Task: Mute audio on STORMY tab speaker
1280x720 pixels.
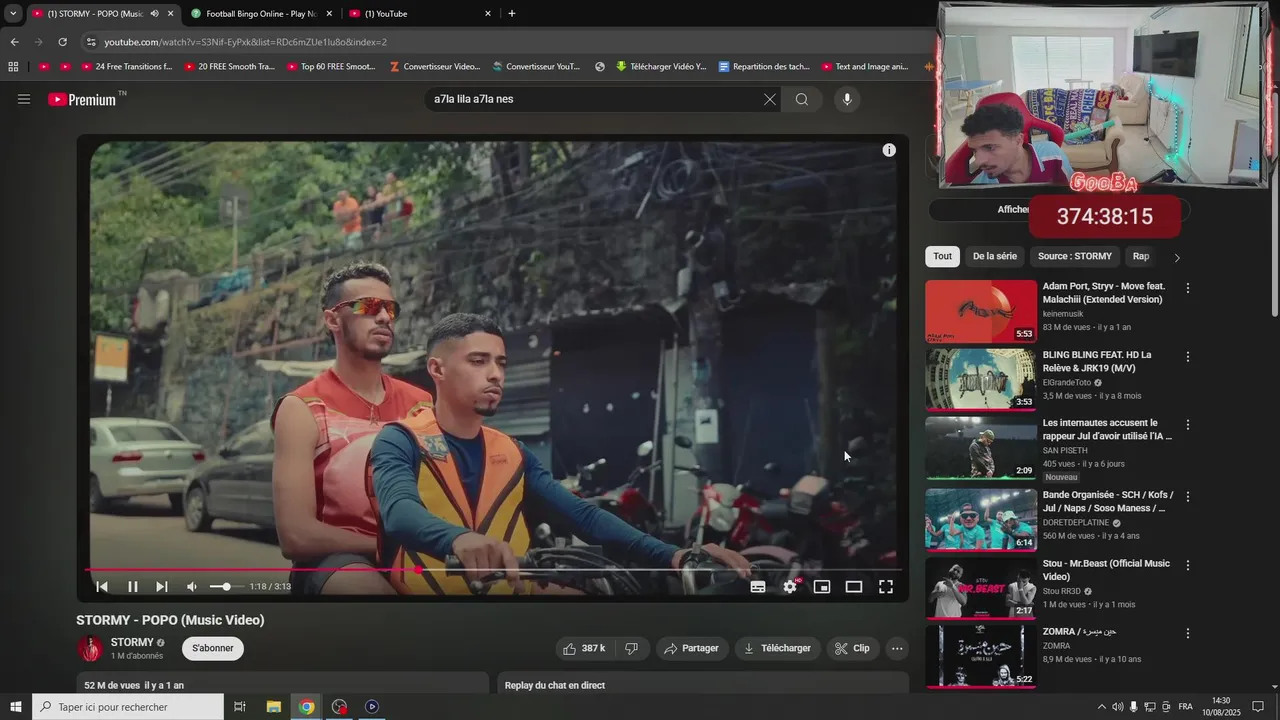Action: (x=154, y=14)
